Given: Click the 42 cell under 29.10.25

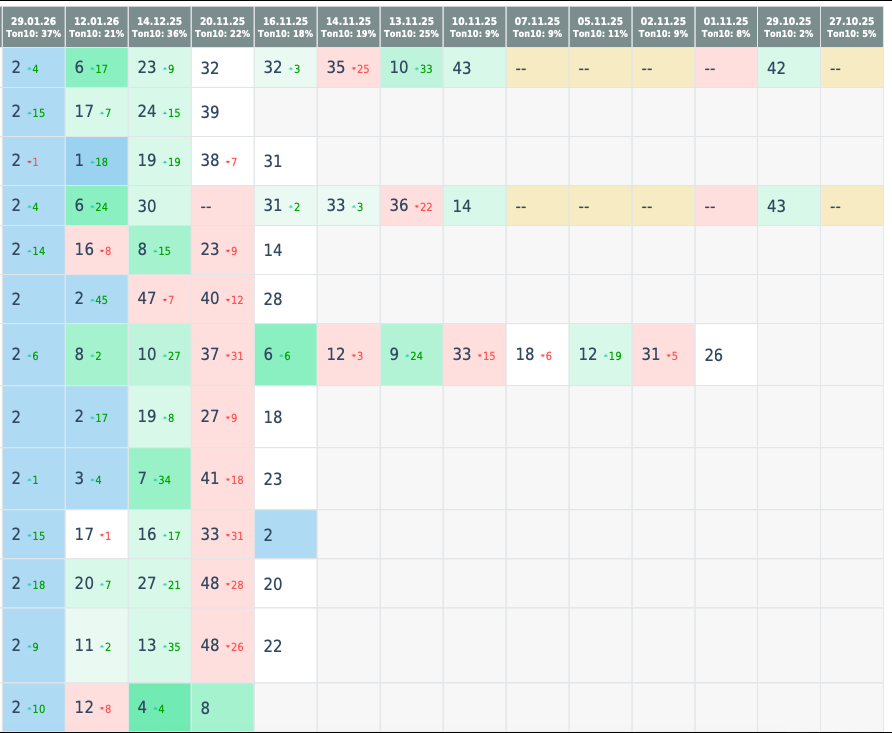Looking at the screenshot, I should click(788, 68).
